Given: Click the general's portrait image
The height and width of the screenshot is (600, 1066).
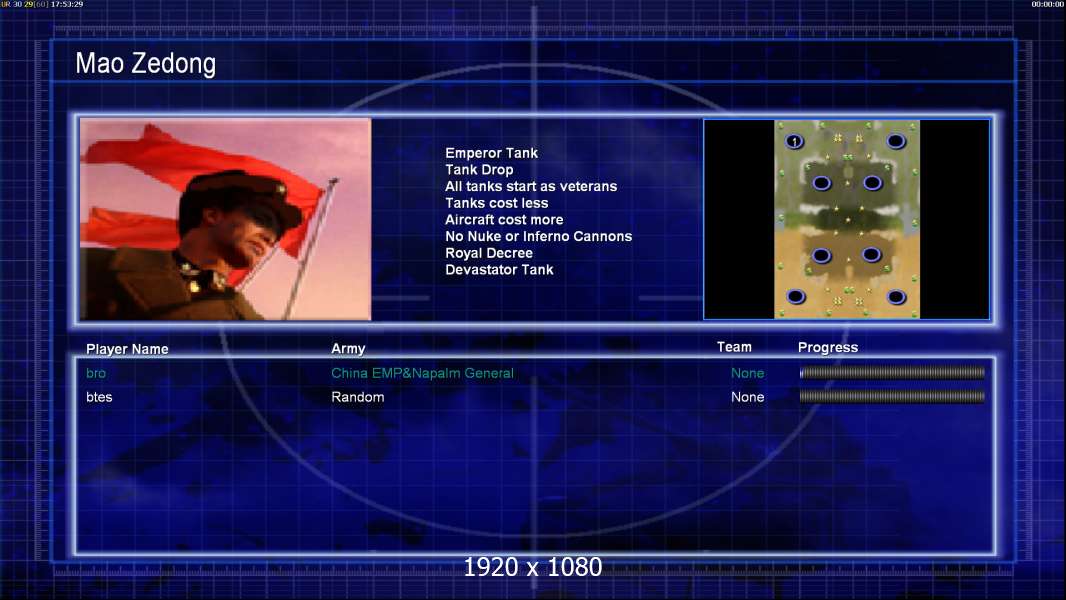Looking at the screenshot, I should [226, 219].
